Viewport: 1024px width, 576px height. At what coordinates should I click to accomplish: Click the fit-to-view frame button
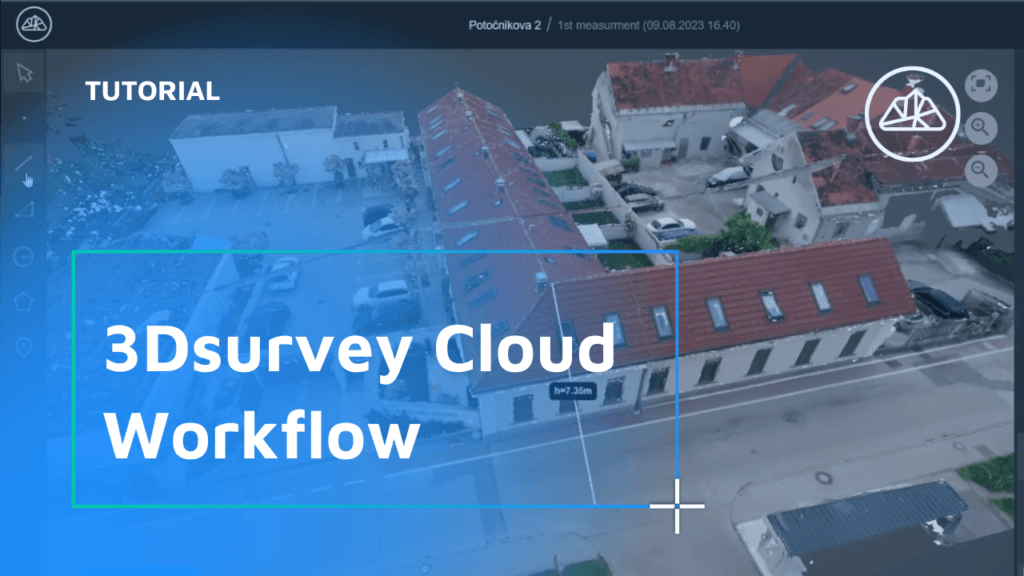click(980, 86)
